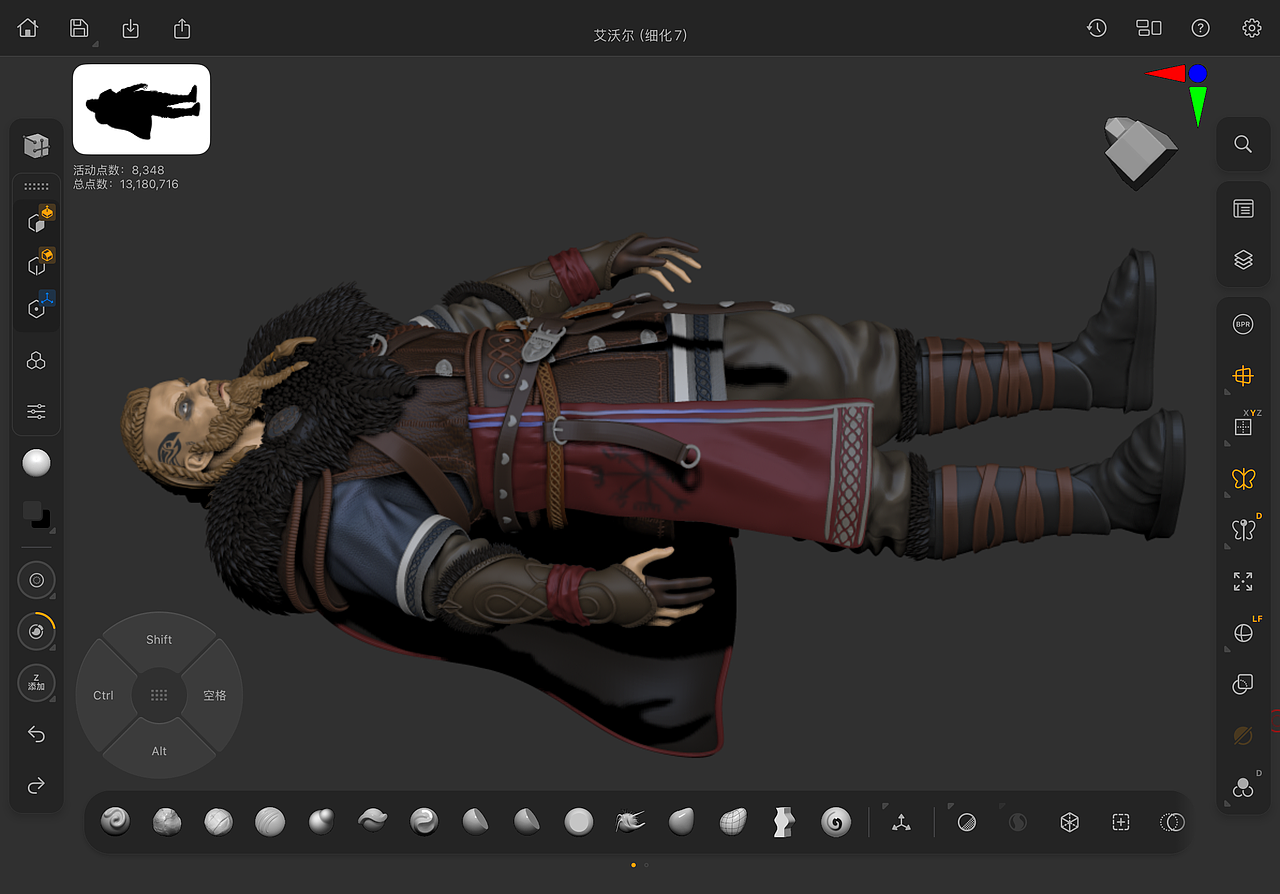Click the blue axis dot
Screen dimensions: 1280x894
1198,73
